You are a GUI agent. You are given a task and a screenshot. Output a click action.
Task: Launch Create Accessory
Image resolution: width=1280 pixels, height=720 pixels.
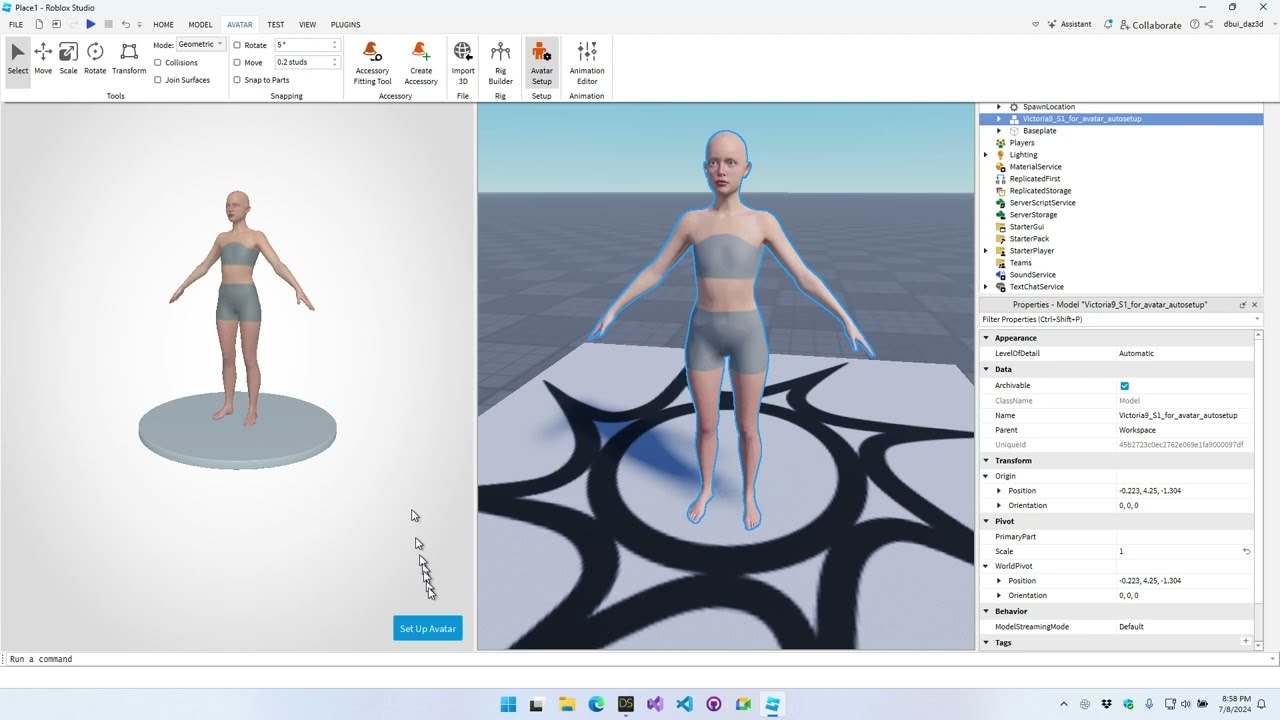[421, 64]
